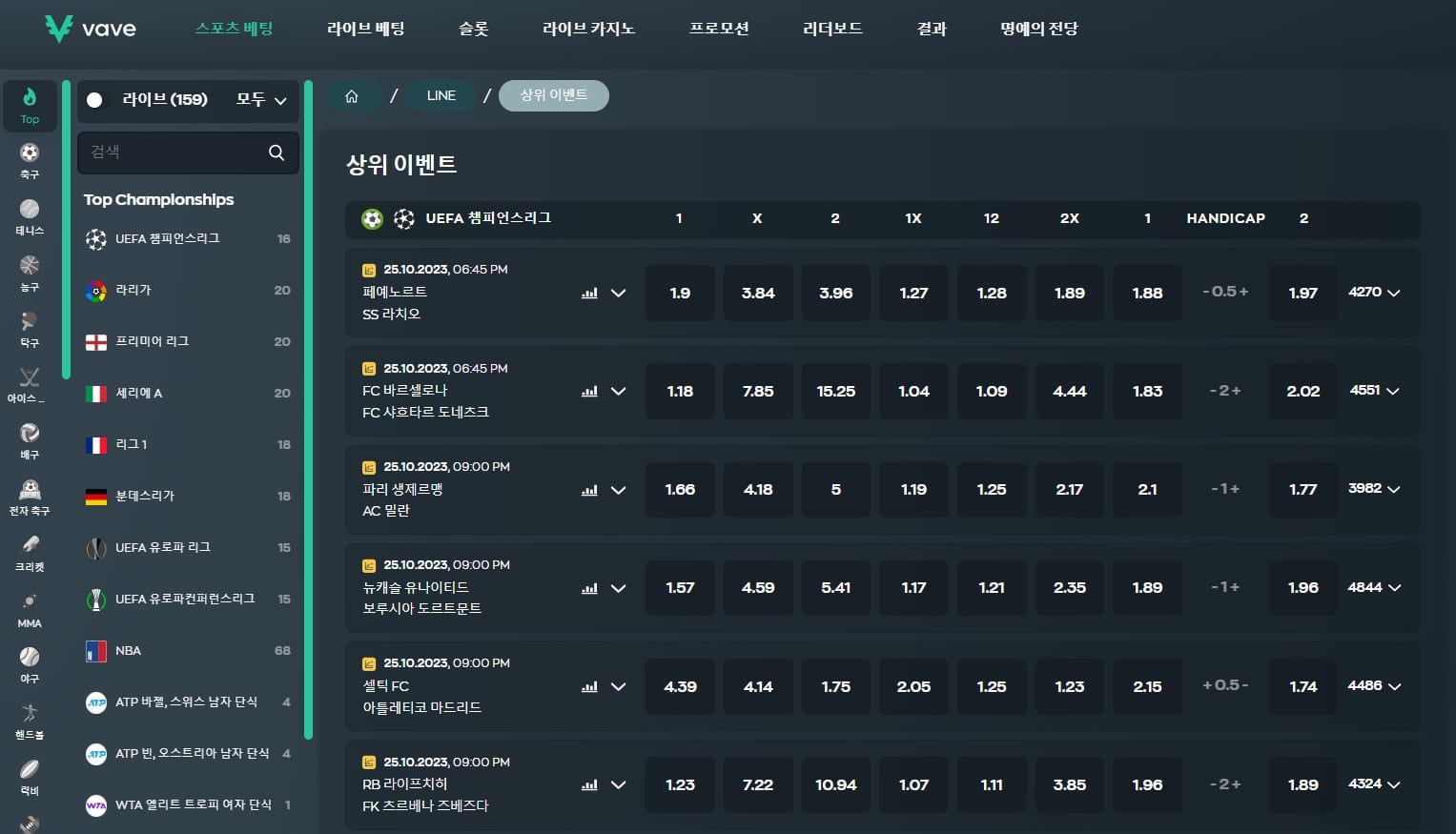The image size is (1456, 834).
Task: Select the 탁구 table tennis sidebar icon
Action: pyautogui.click(x=30, y=321)
